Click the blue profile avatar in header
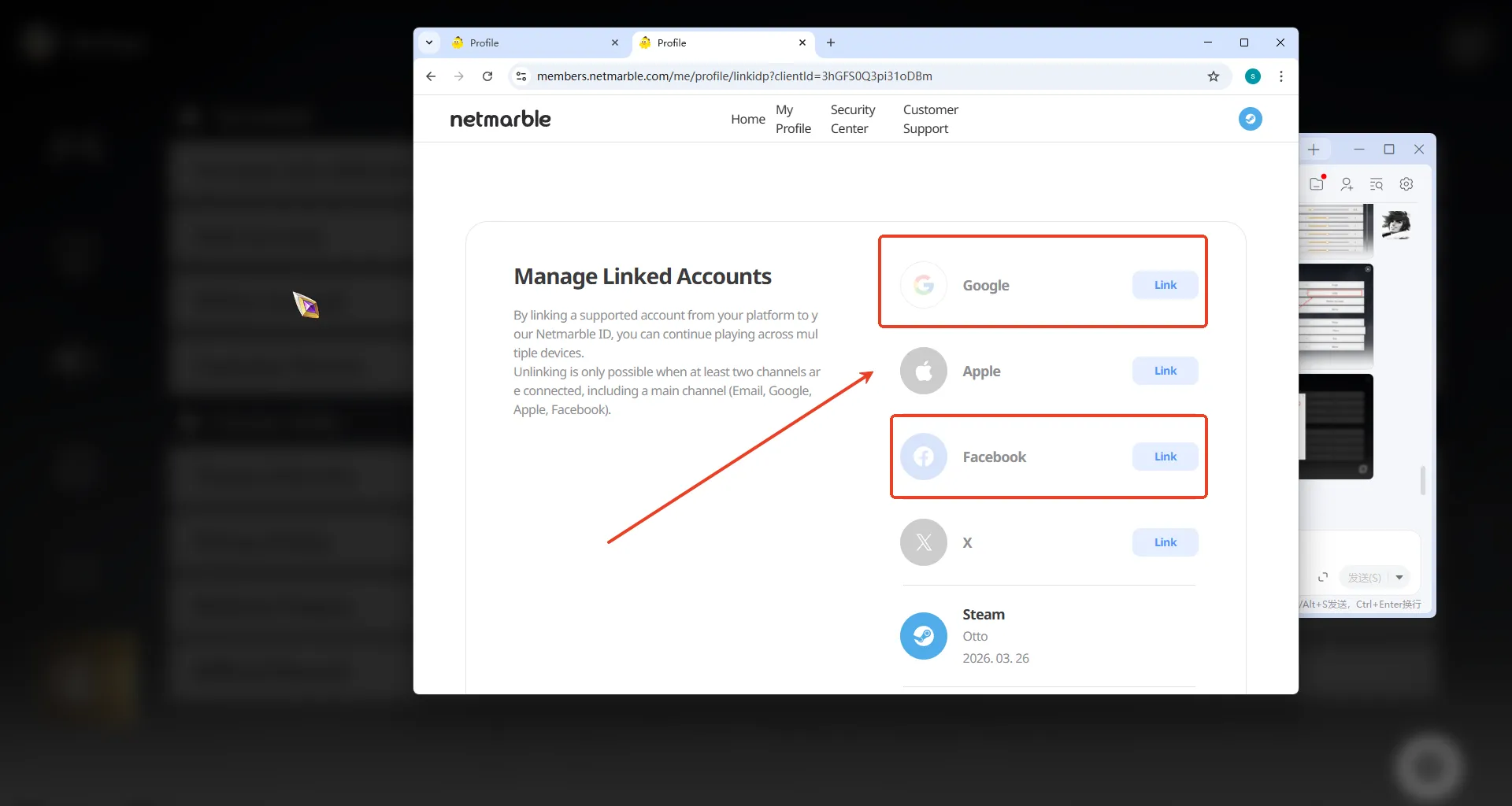1512x806 pixels. point(1250,119)
